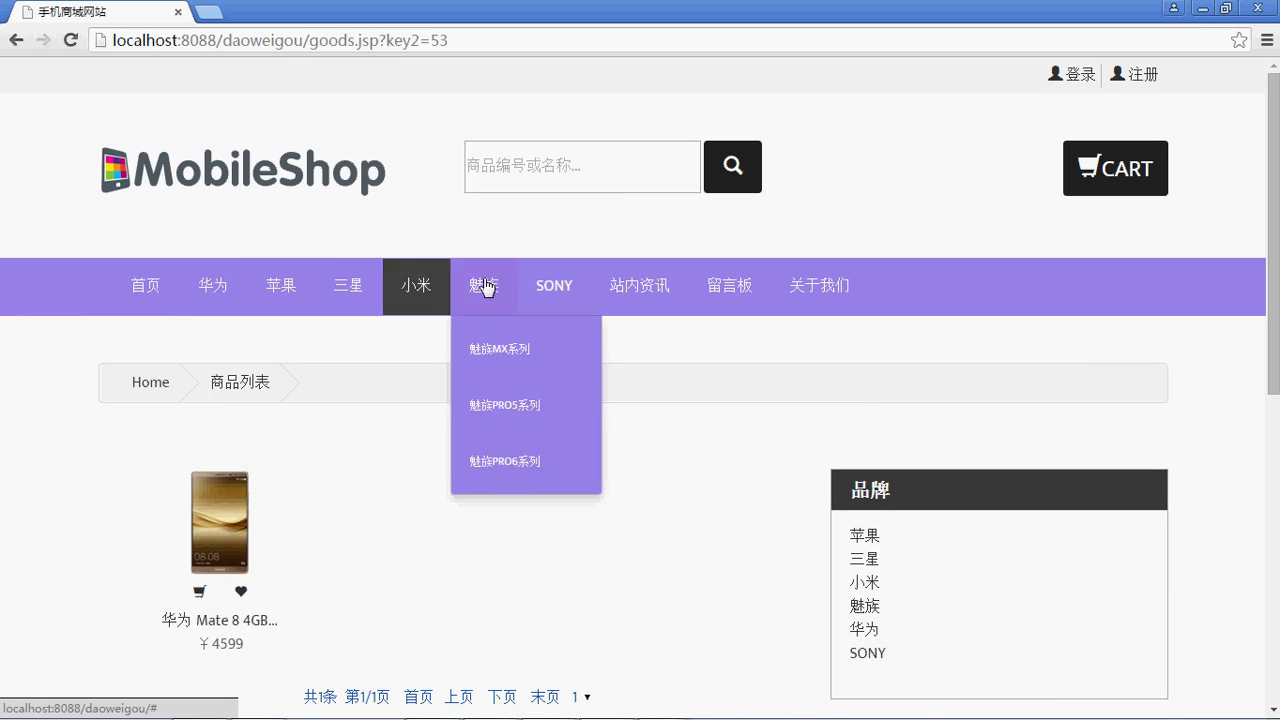
Task: Open the Huawei Mate 8 product image
Action: [219, 522]
